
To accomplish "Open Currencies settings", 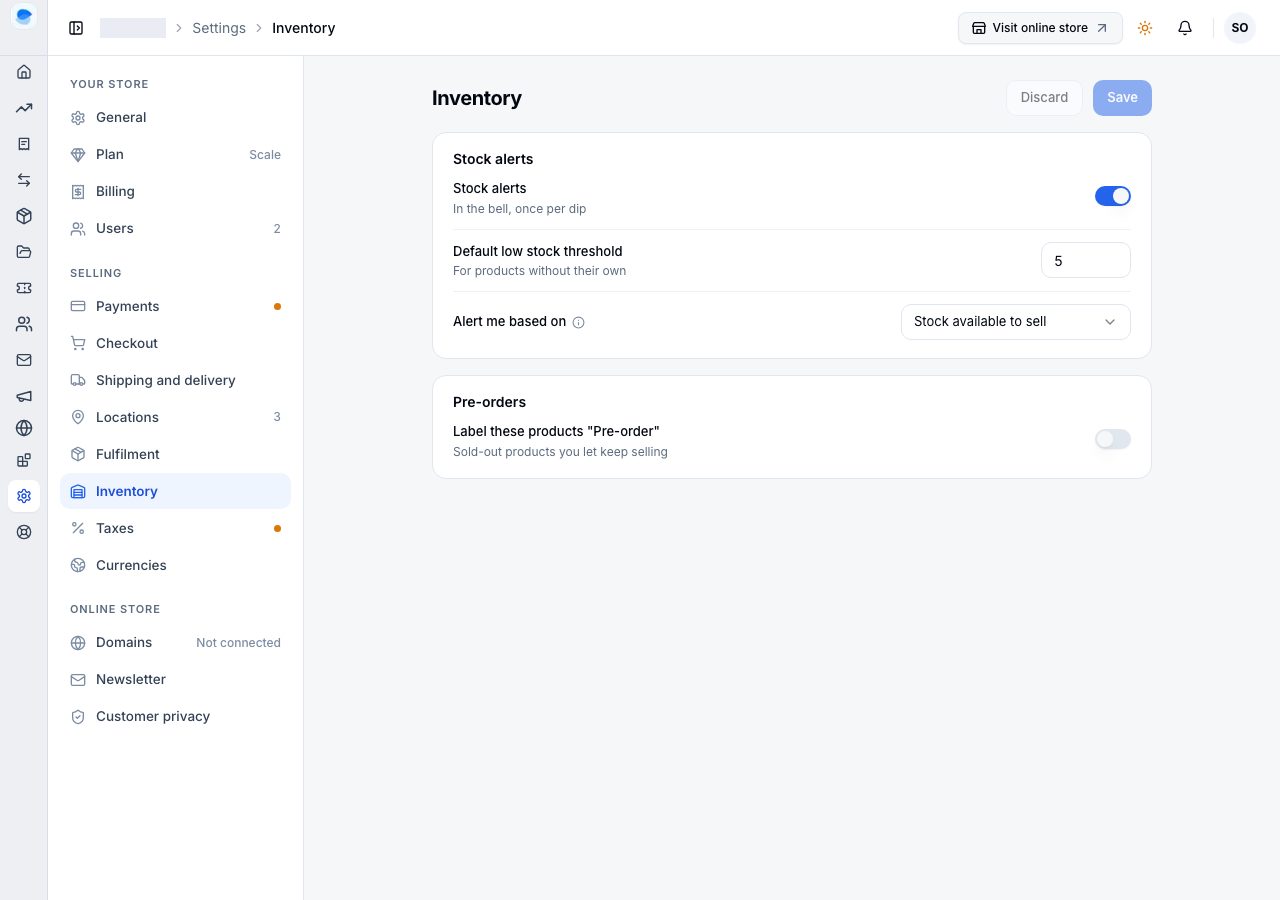I will coord(175,565).
